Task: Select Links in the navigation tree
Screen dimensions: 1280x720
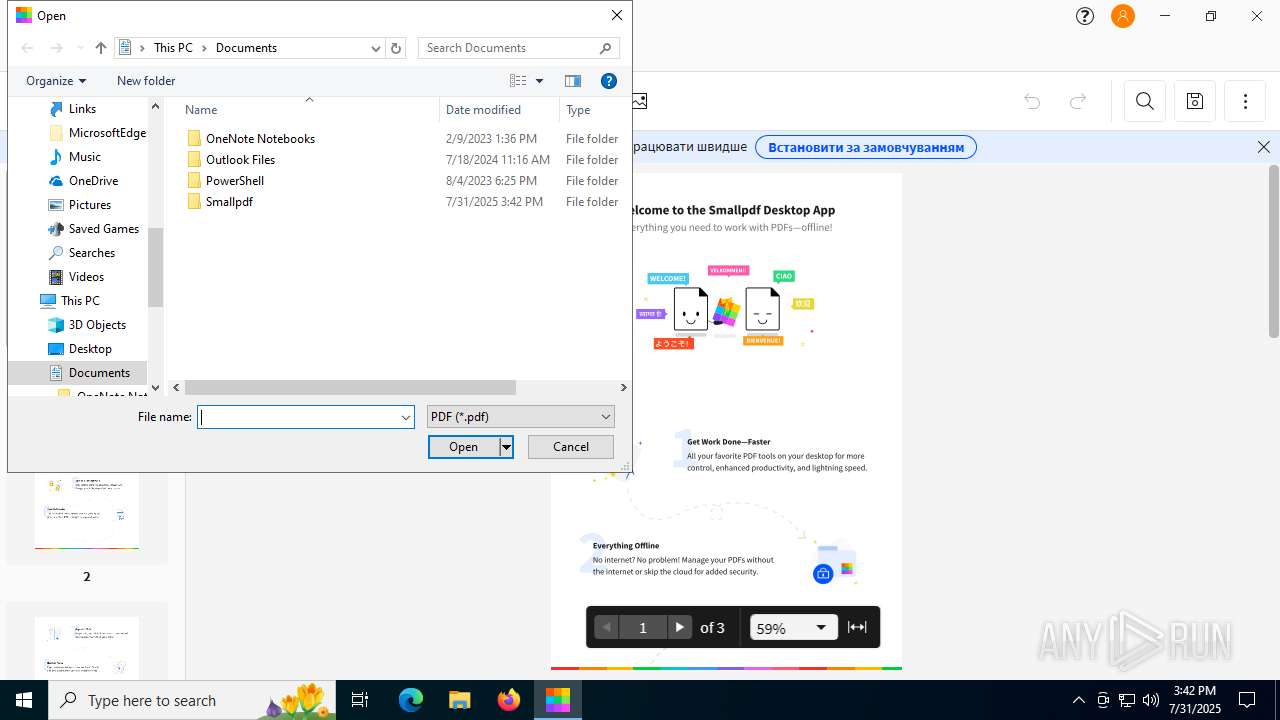Action: tap(82, 109)
